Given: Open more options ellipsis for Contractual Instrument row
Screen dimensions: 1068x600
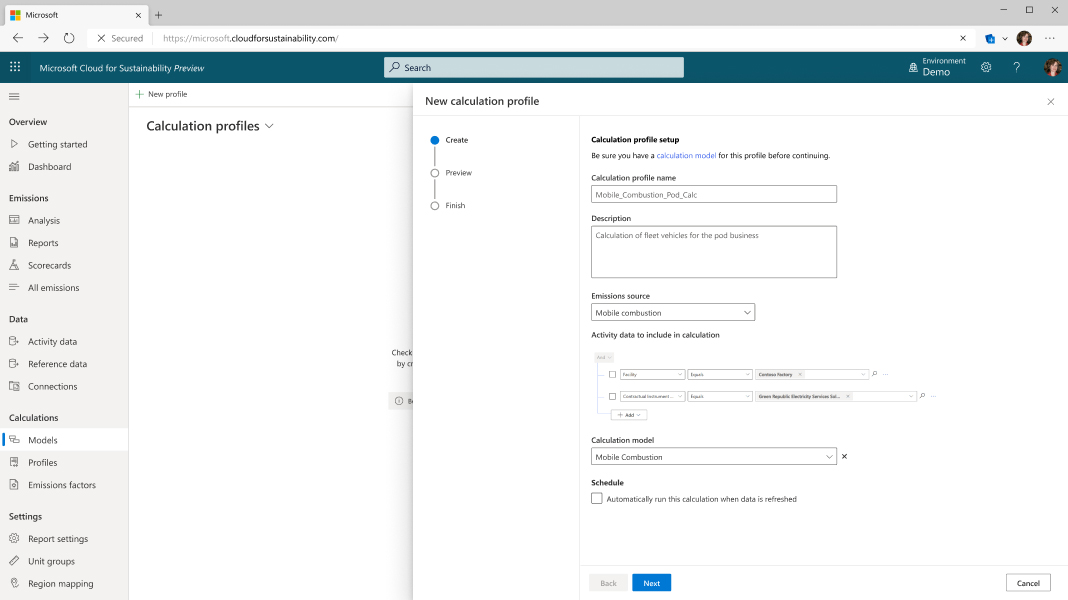Looking at the screenshot, I should [x=933, y=396].
